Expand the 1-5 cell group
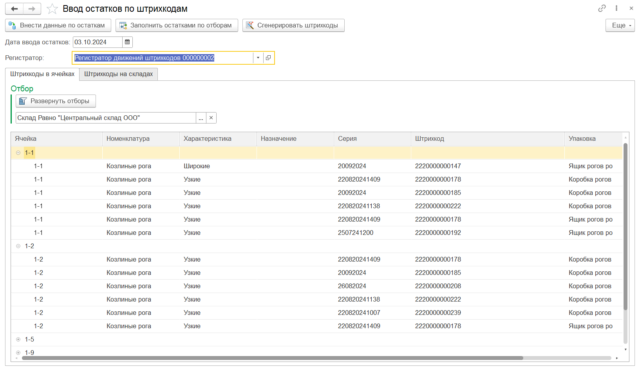This screenshot has height=369, width=640. coord(18,340)
